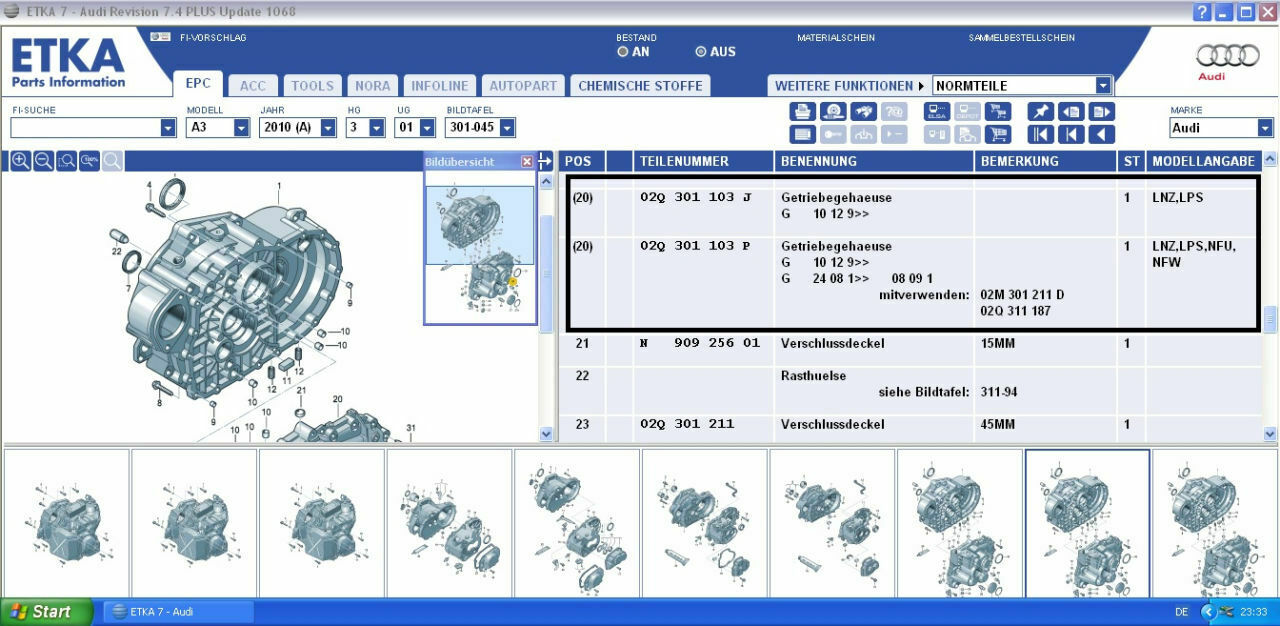This screenshot has width=1280, height=626.
Task: Open the MARKE Audi dropdown
Action: [1265, 128]
